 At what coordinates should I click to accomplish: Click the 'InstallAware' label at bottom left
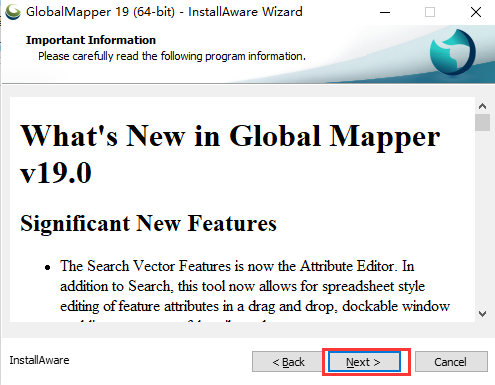[x=39, y=360]
